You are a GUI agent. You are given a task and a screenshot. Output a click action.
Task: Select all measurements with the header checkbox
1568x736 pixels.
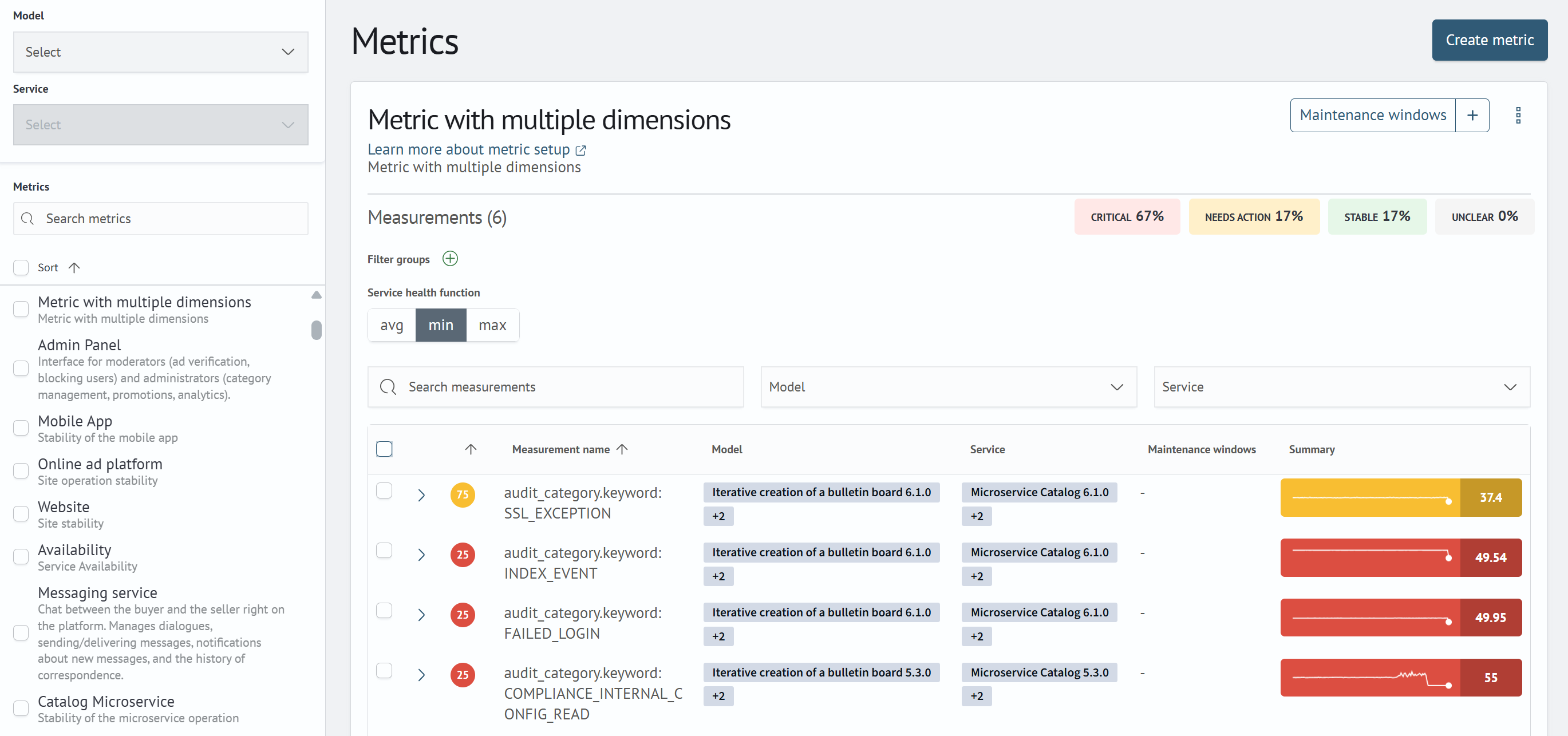pyautogui.click(x=384, y=449)
